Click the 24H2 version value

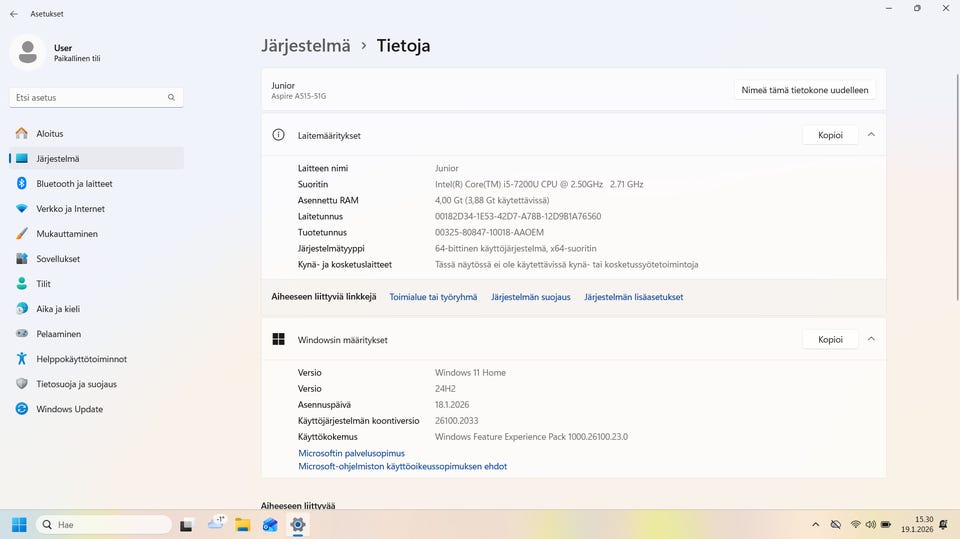[x=445, y=388]
